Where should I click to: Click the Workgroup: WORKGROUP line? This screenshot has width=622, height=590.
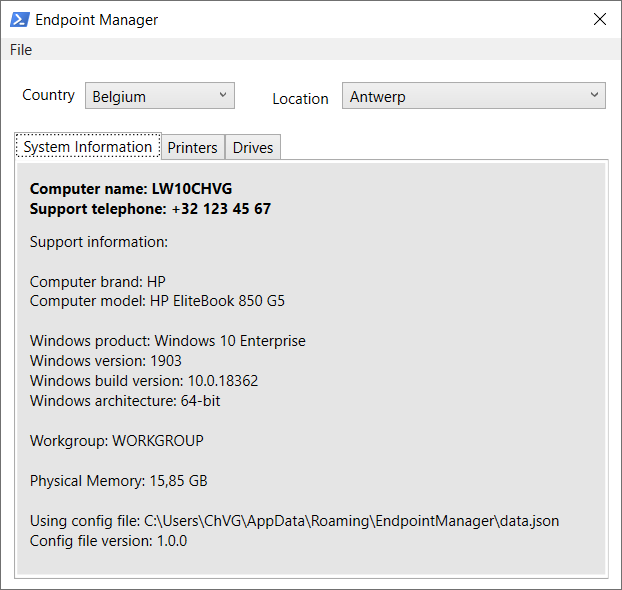[117, 441]
